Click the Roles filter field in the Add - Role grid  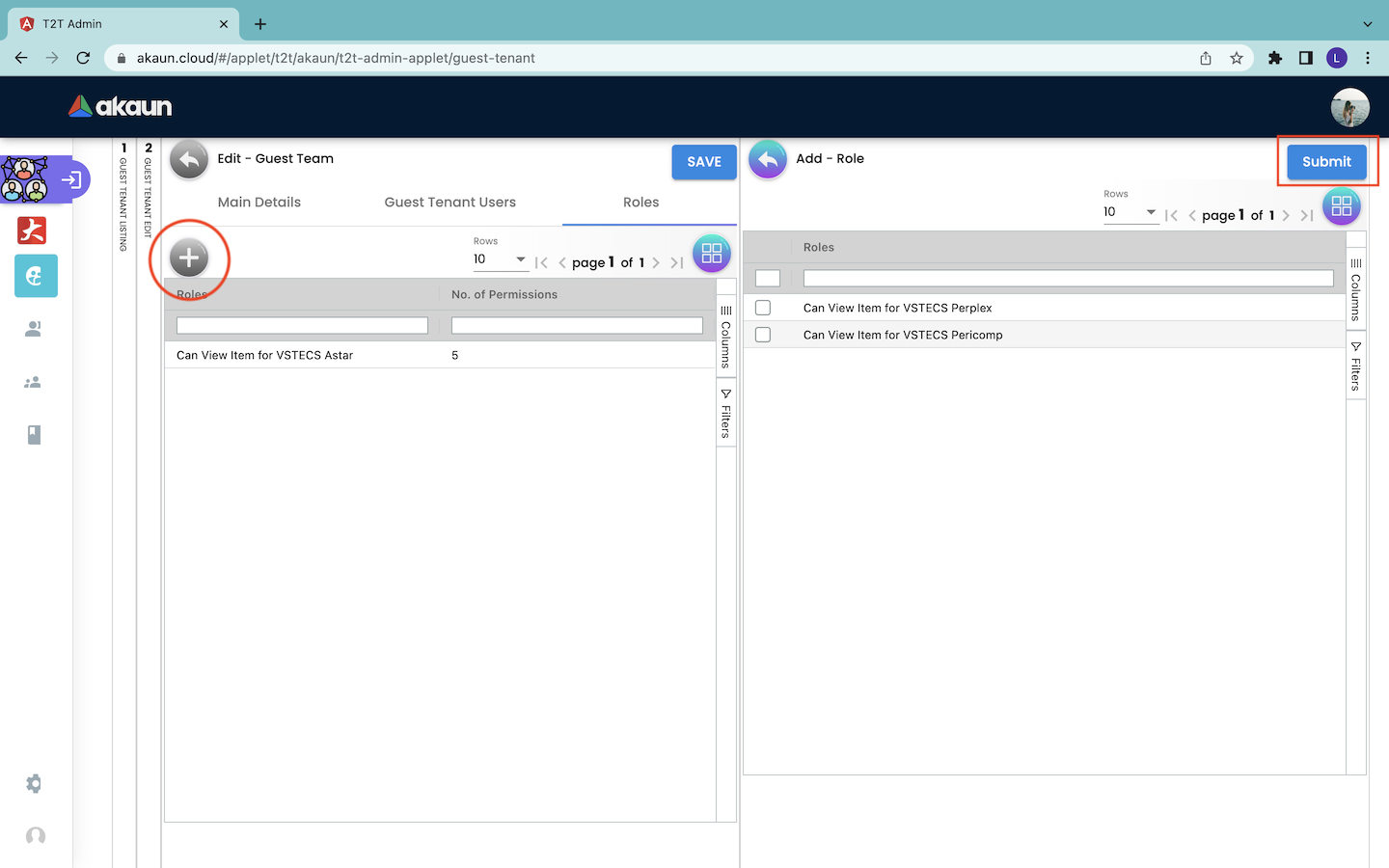1068,279
